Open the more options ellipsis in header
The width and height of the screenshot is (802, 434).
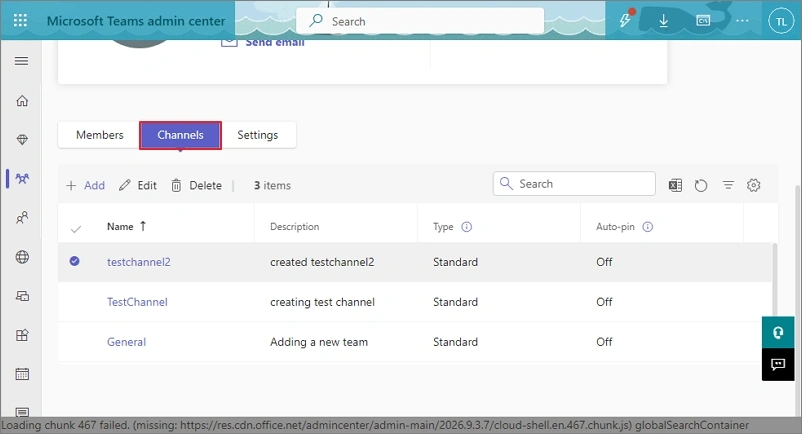tap(742, 21)
